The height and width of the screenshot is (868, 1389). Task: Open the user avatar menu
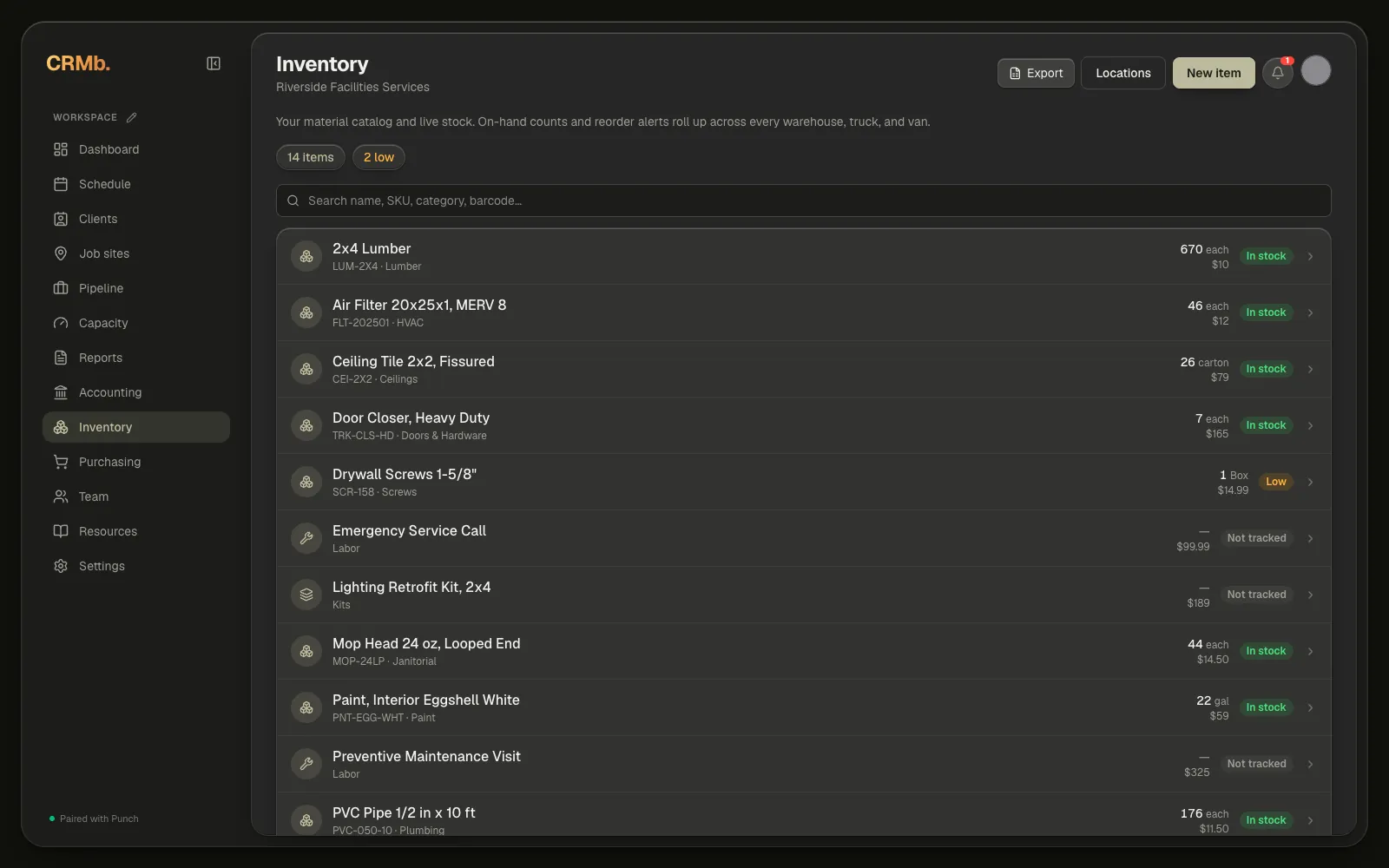[x=1316, y=70]
